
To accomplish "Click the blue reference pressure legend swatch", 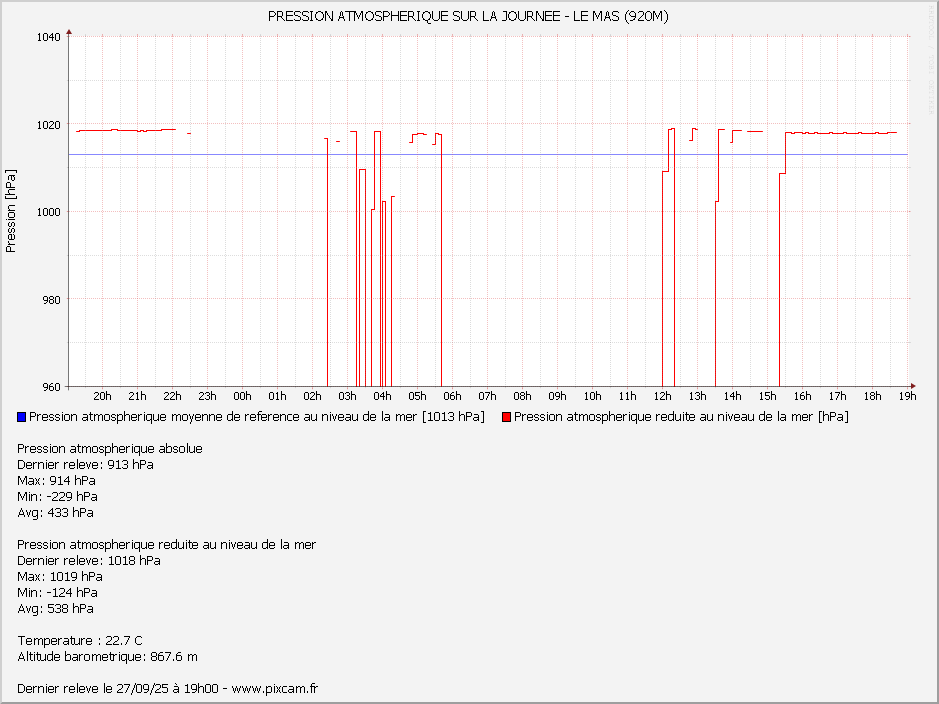I will (22, 417).
